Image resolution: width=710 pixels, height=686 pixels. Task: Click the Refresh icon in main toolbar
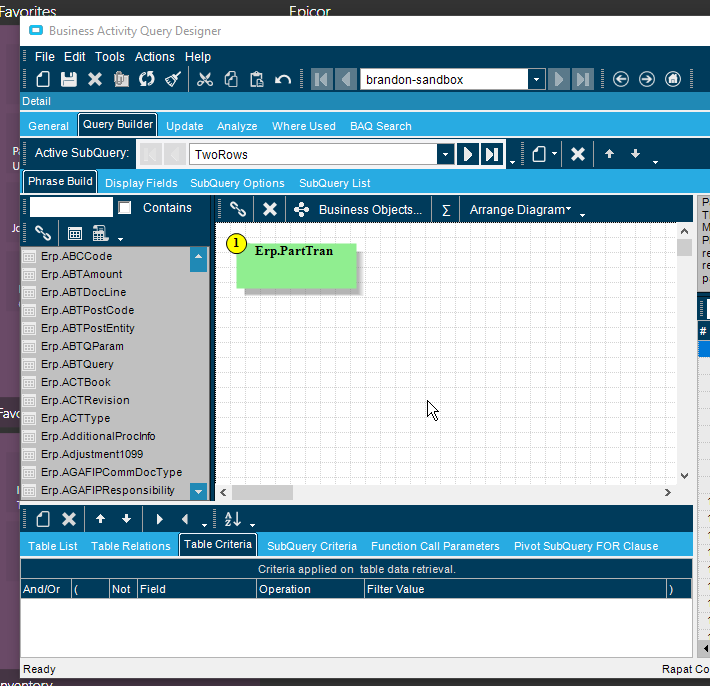147,80
